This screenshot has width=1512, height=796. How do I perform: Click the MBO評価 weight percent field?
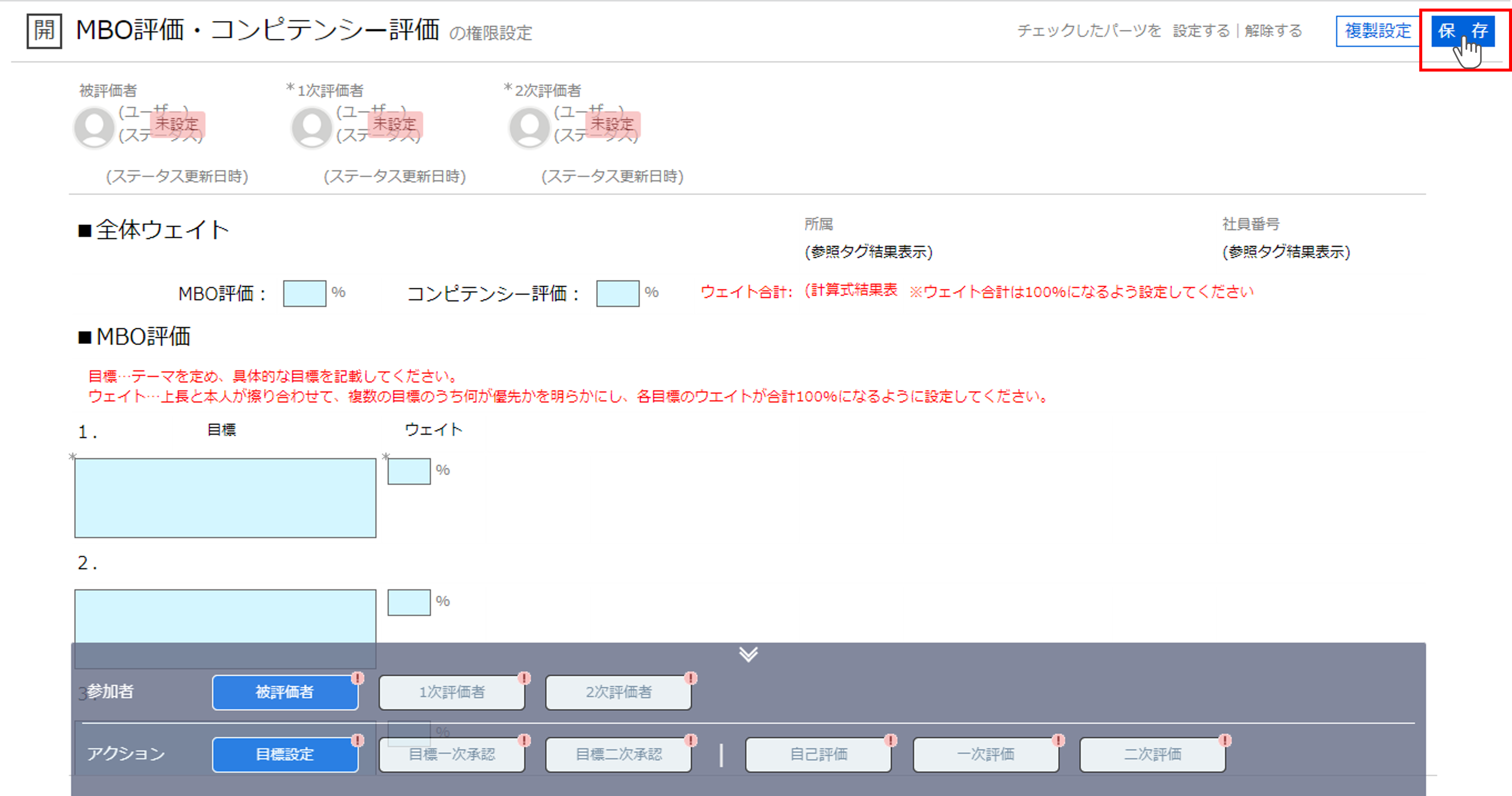[x=304, y=294]
